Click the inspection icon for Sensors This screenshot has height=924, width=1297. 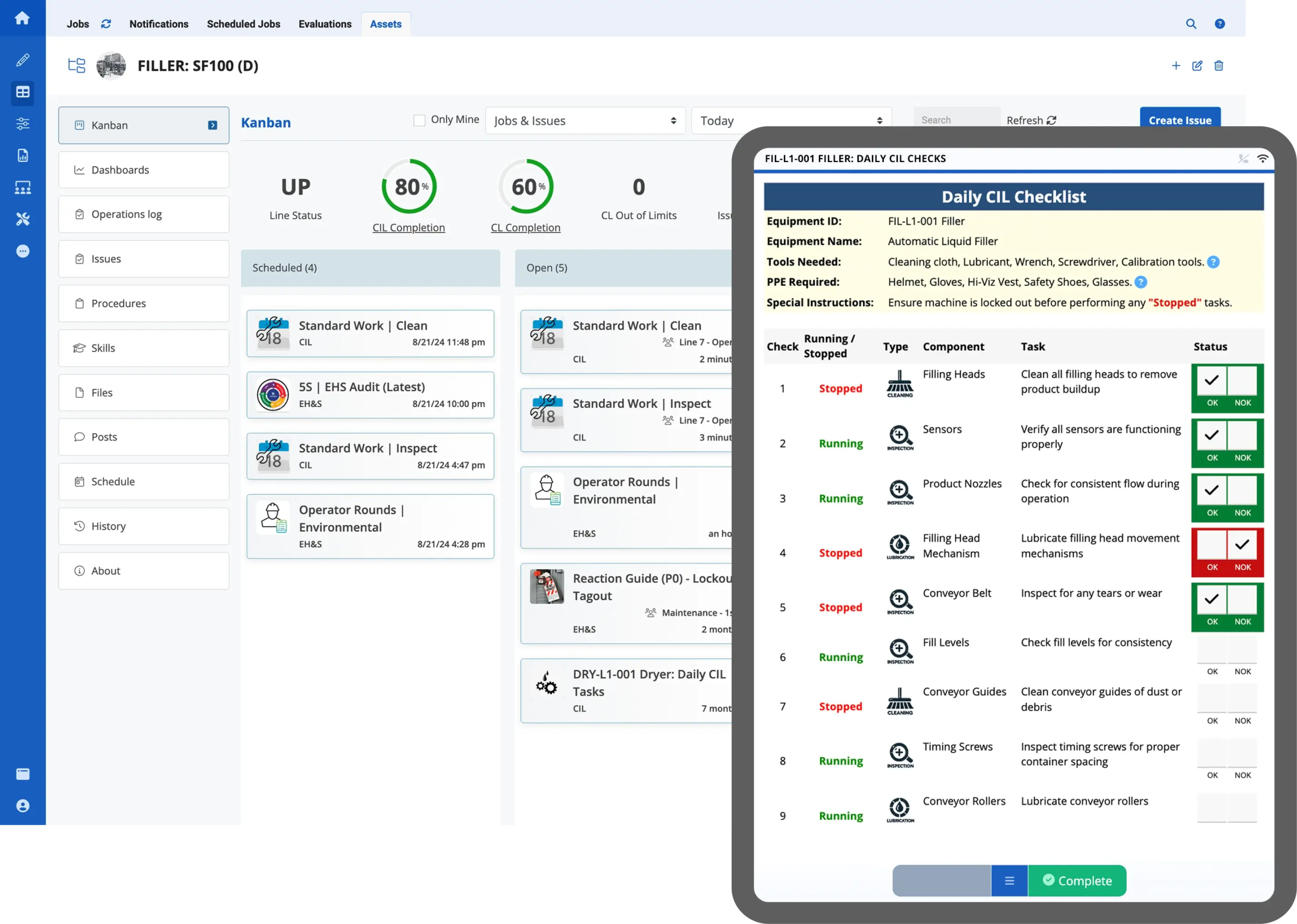tap(900, 438)
